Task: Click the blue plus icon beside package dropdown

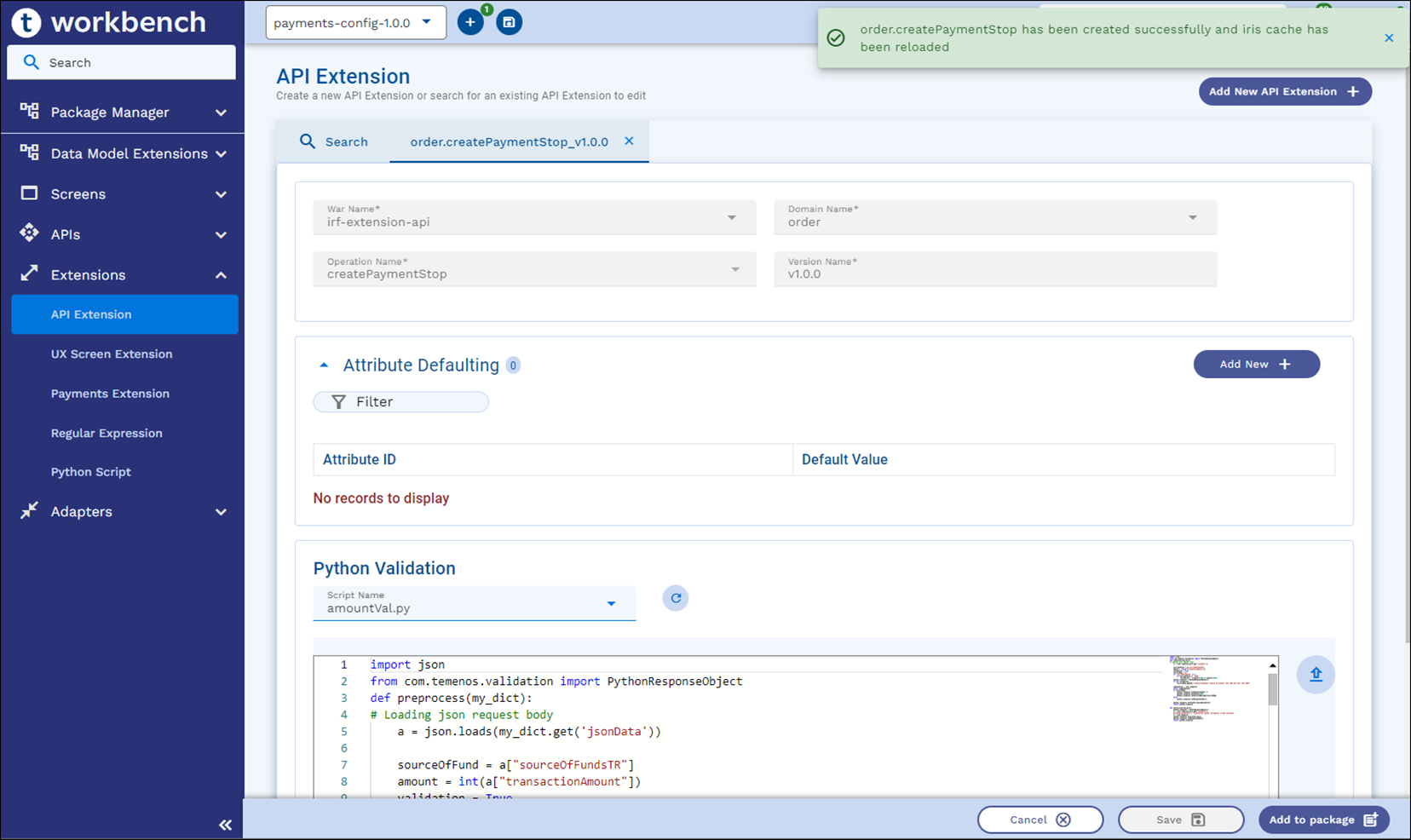Action: [x=469, y=22]
